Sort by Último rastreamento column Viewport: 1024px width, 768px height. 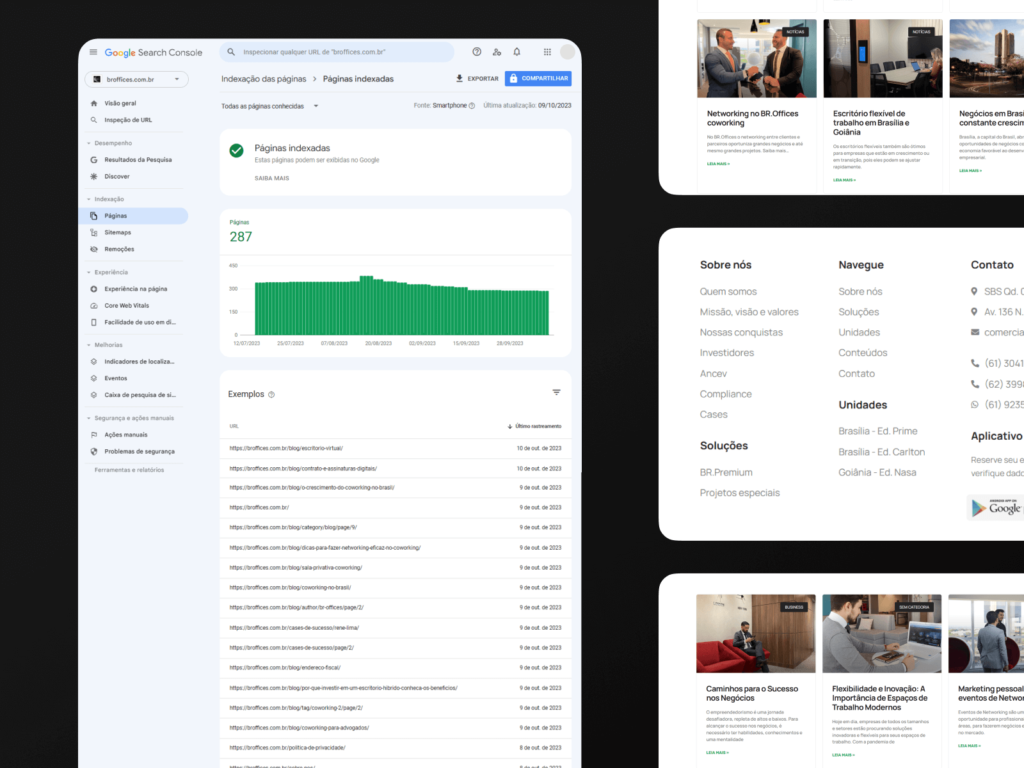534,426
